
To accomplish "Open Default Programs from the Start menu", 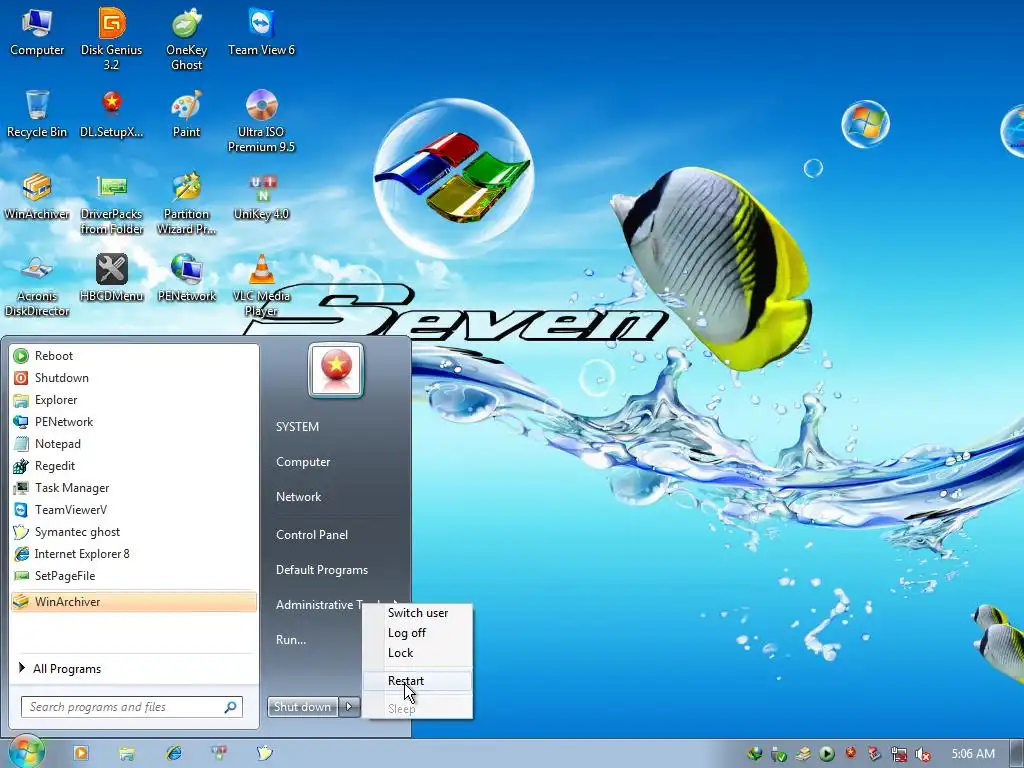I will click(x=322, y=570).
